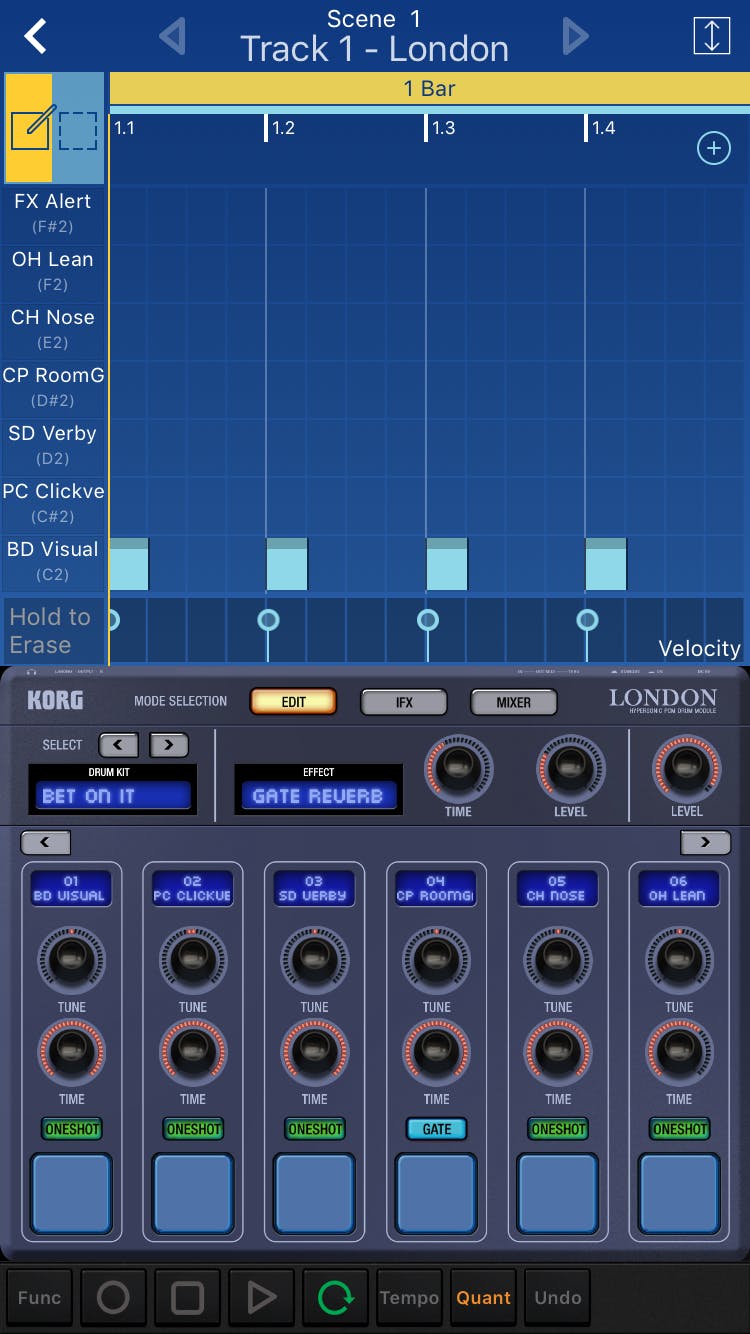Open the 01 BD VISUAL sample display
The height and width of the screenshot is (1334, 750).
70,889
